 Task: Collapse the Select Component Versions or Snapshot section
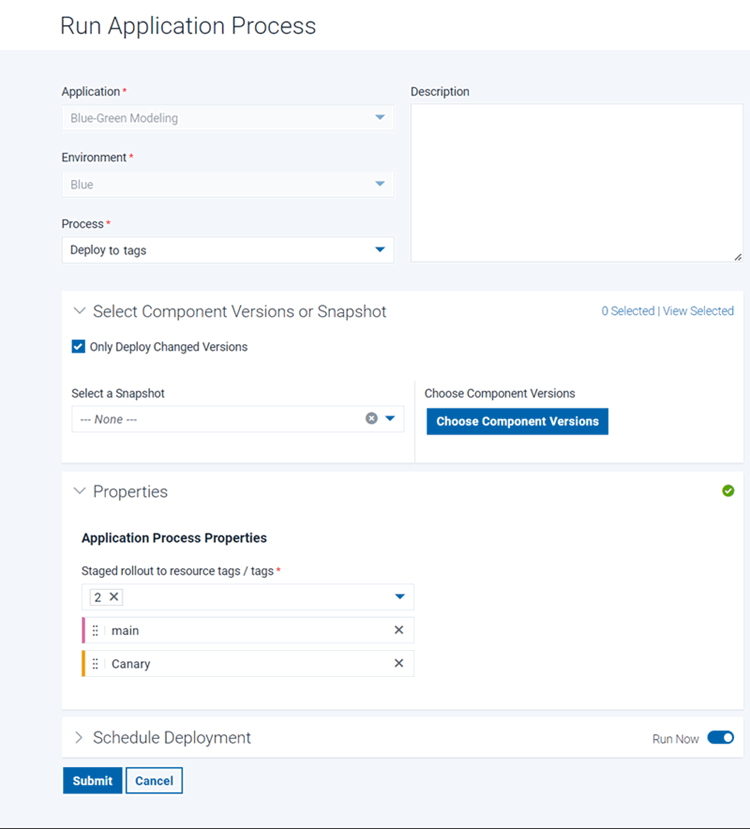(80, 311)
